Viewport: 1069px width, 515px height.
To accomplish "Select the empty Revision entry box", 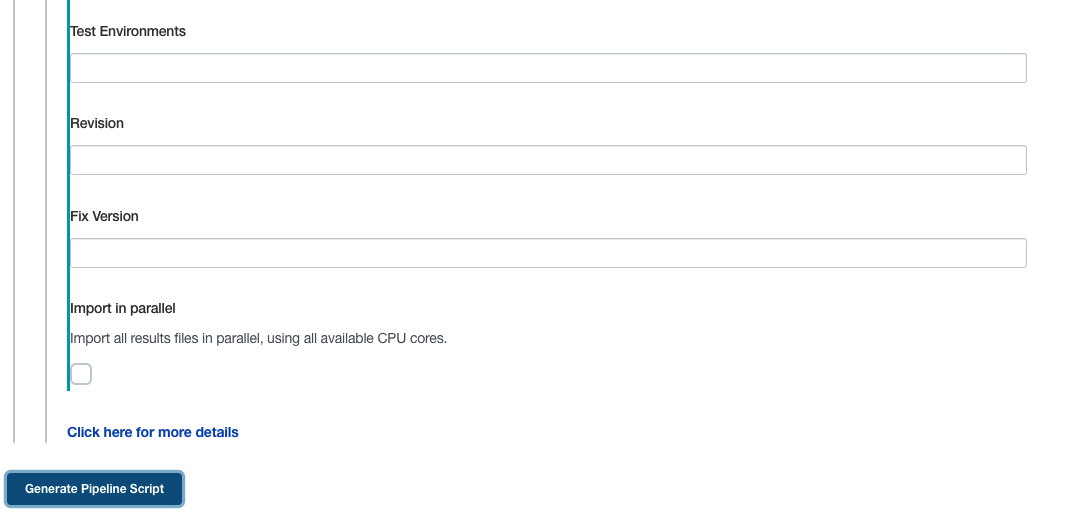I will (x=548, y=160).
